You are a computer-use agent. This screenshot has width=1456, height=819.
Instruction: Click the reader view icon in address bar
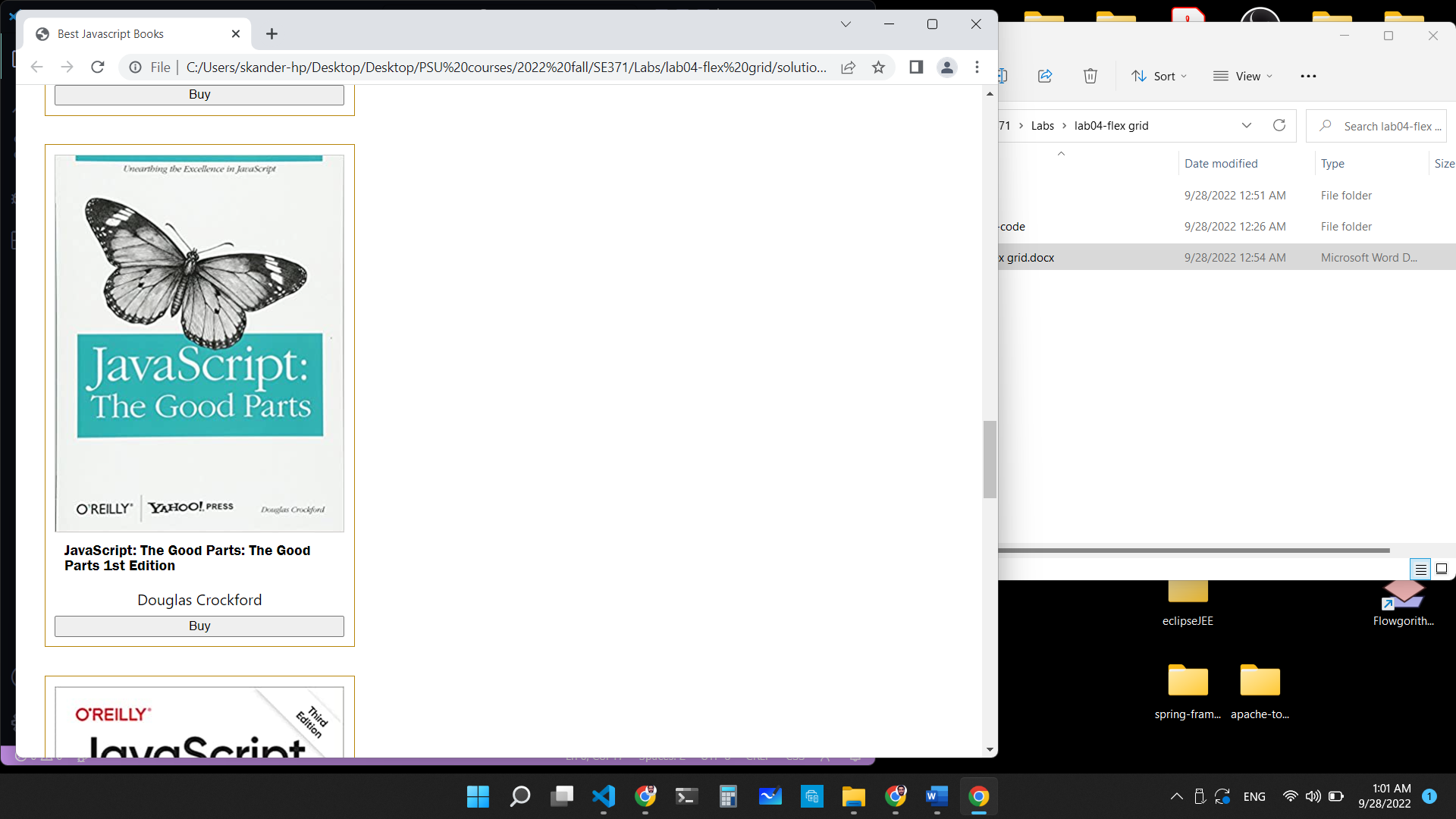click(916, 67)
